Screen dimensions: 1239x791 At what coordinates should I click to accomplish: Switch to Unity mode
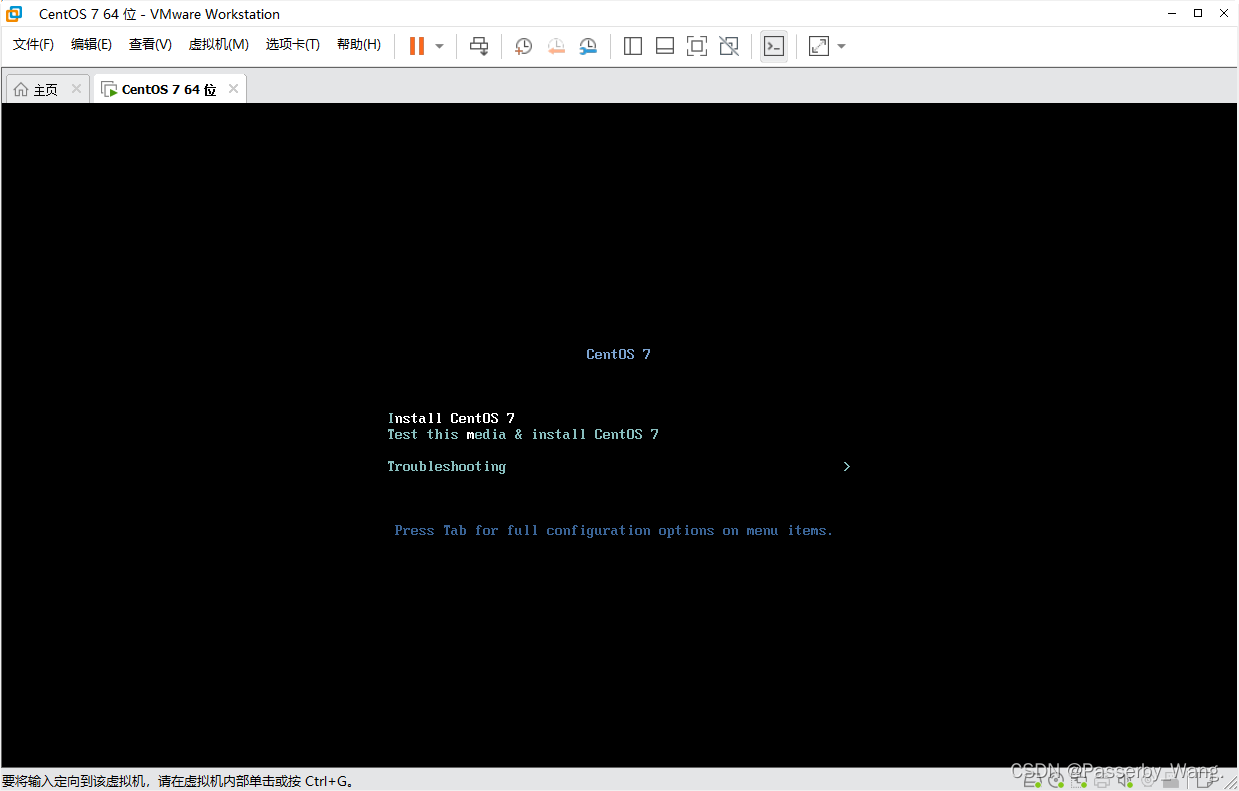tap(729, 46)
